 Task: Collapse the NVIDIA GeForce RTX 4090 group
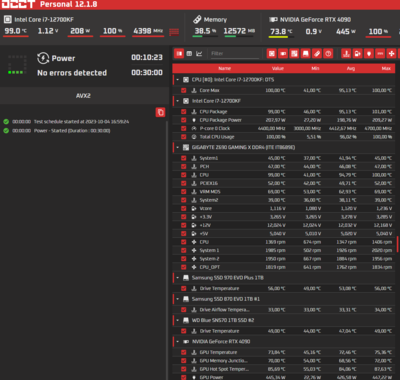[x=177, y=342]
